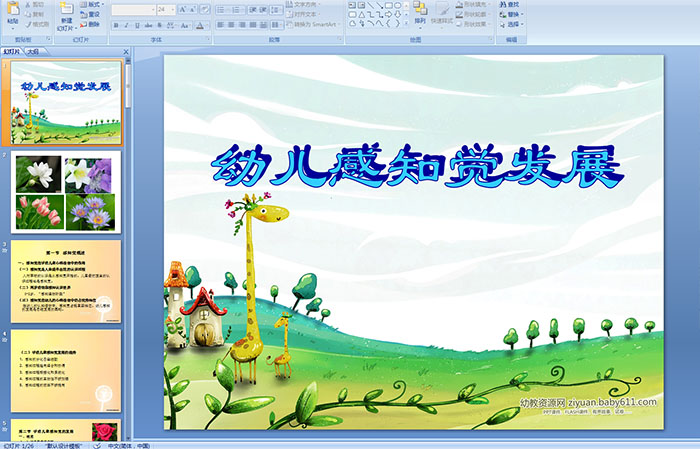The image size is (700, 449).
Task: Open the font size 24 dropdown
Action: click(172, 9)
